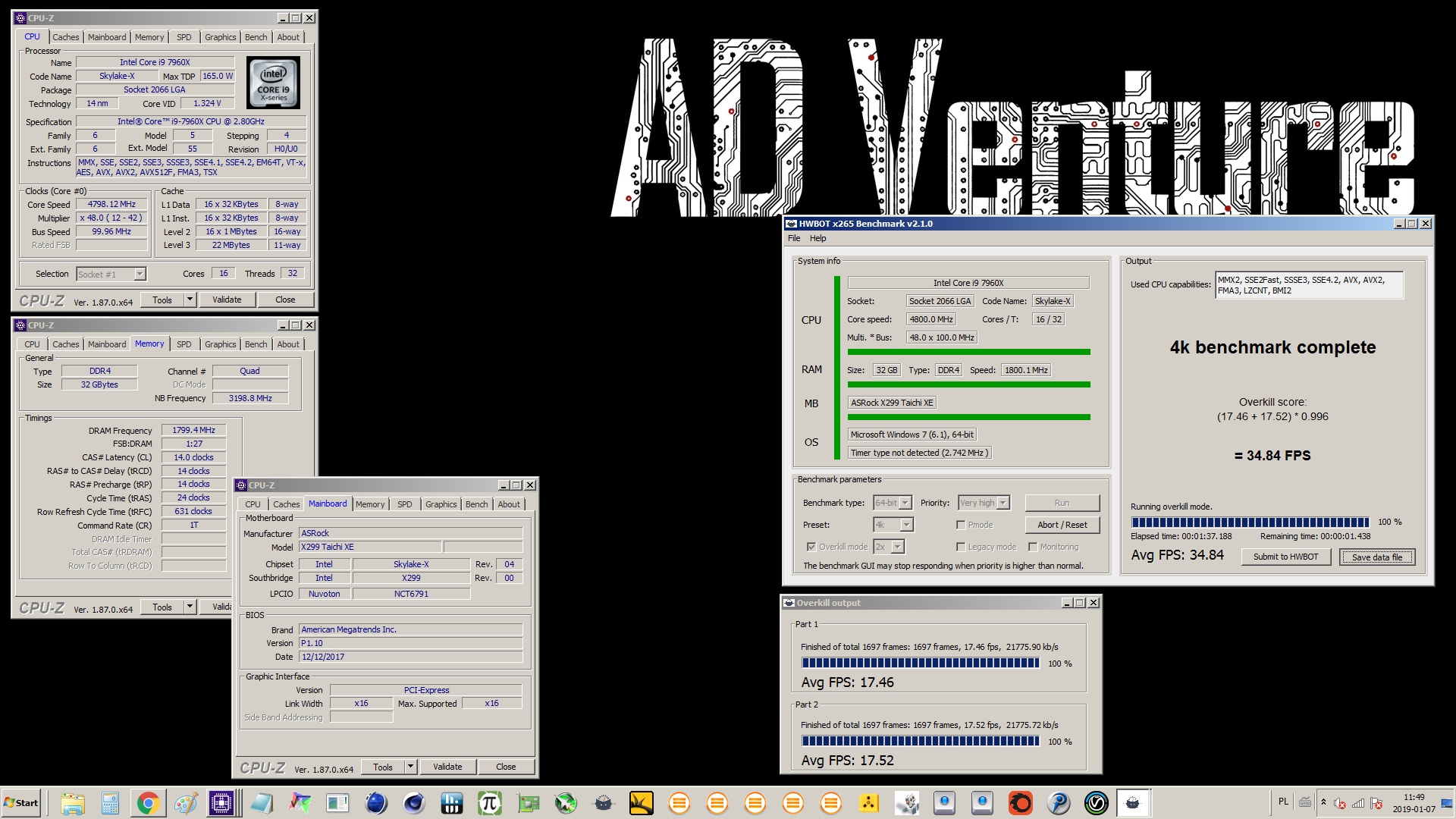Enable the Monitoring checkbox

tap(1033, 547)
